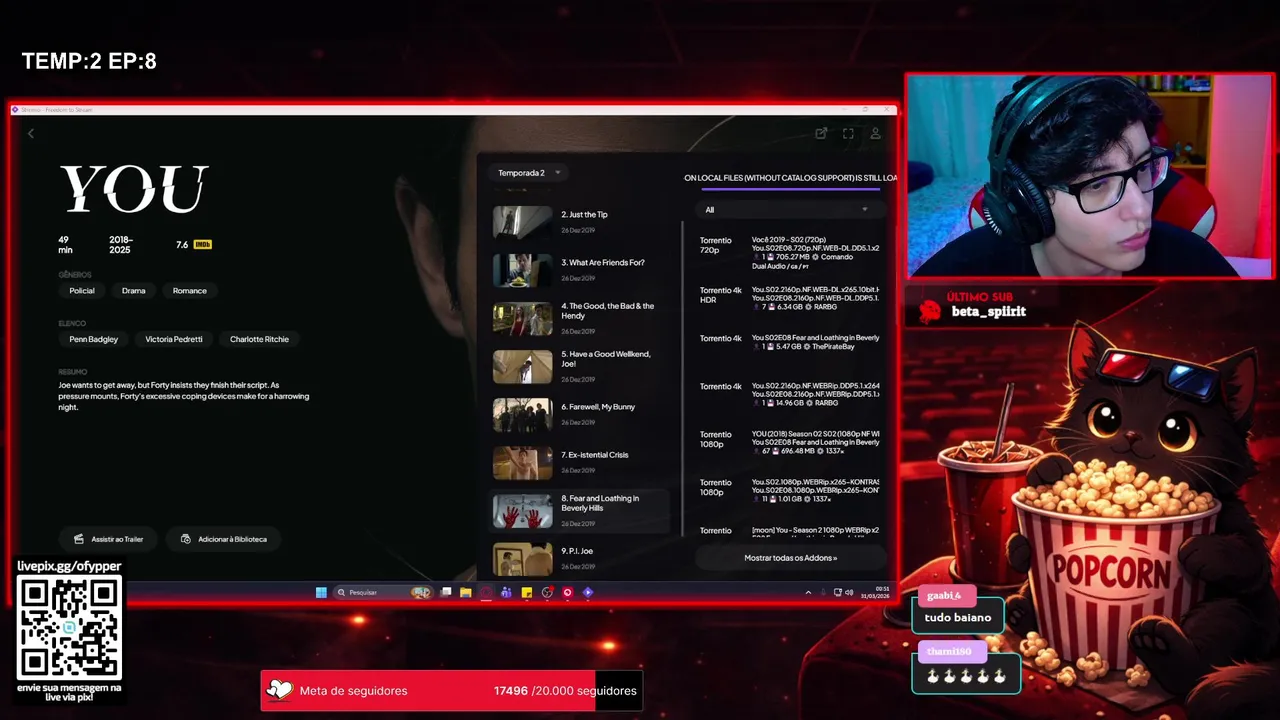Click thumbnail of episode 6 Farewell, My Bunny
The height and width of the screenshot is (720, 1280).
click(522, 414)
